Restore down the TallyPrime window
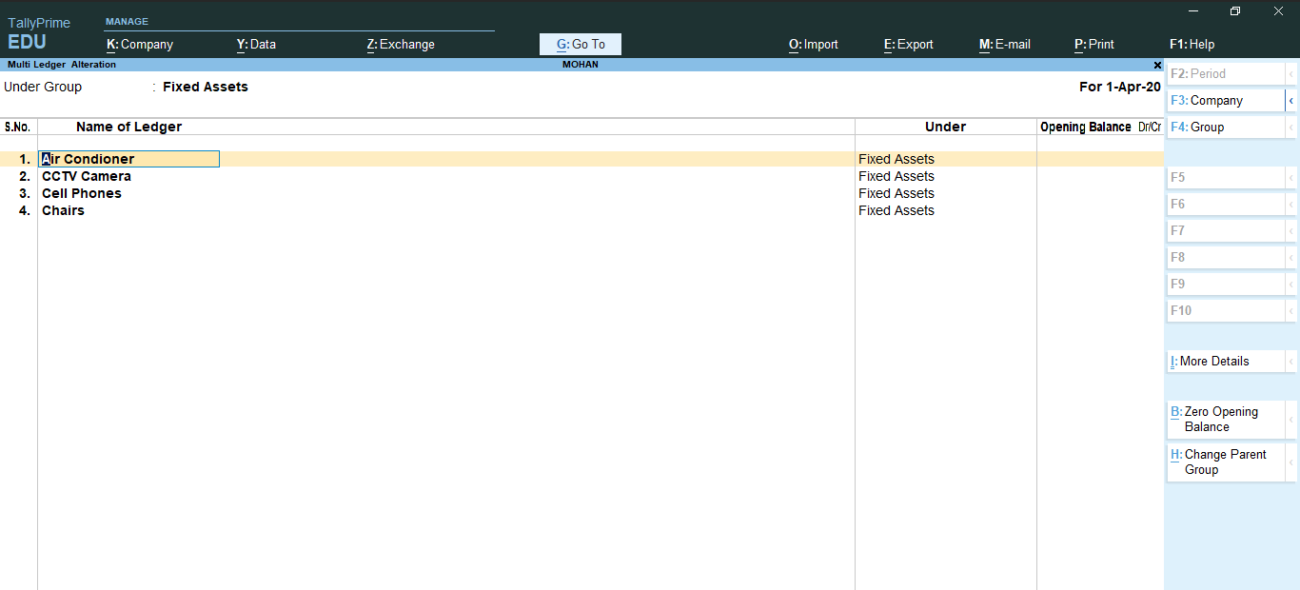 [1235, 11]
